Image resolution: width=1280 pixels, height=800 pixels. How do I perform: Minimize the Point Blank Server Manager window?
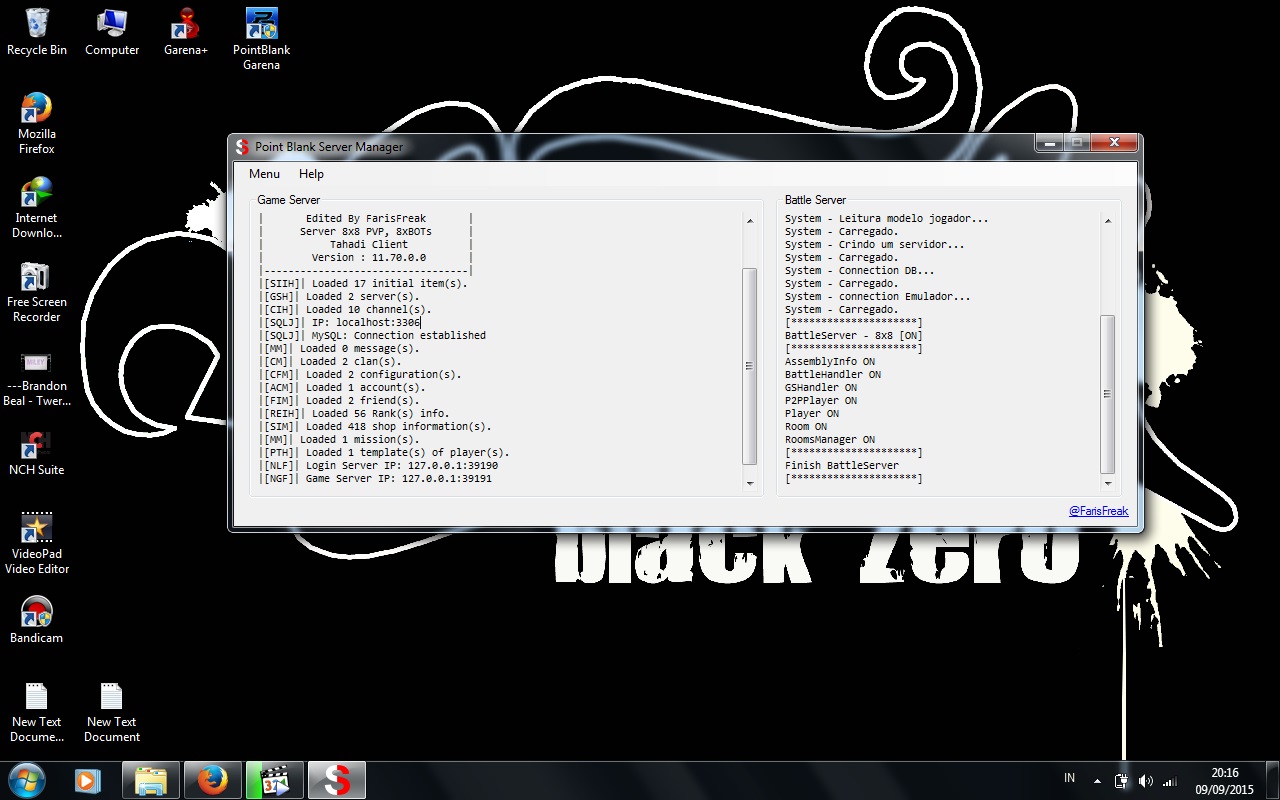point(1050,143)
